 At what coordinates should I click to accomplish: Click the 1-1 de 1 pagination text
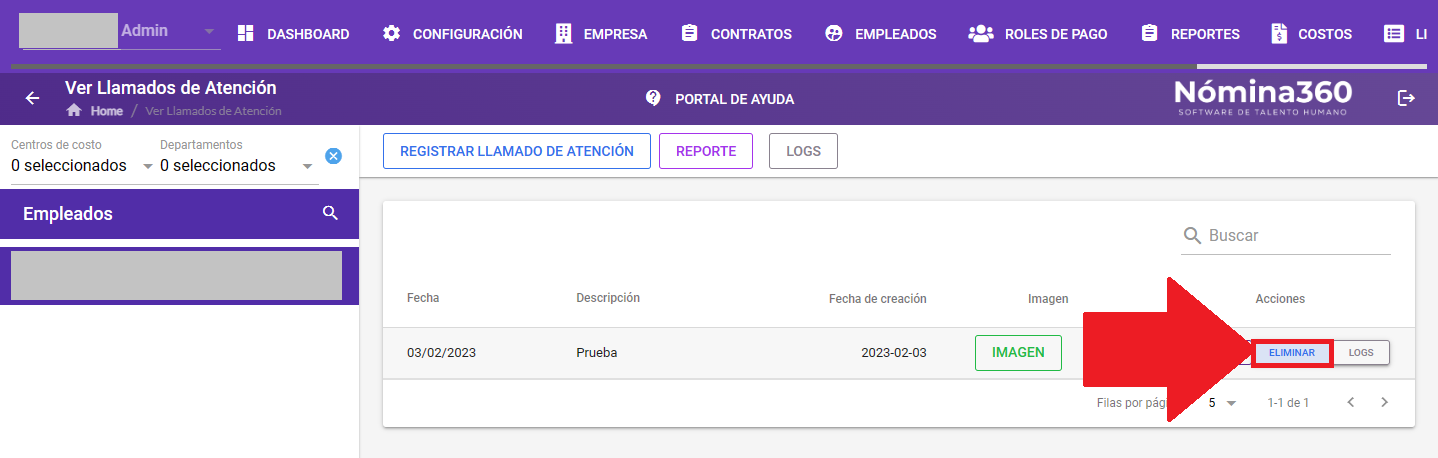(1288, 403)
